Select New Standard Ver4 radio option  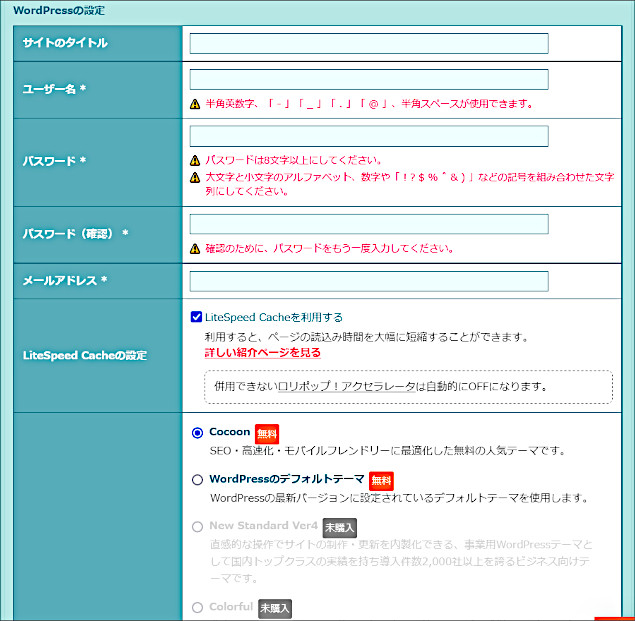pyautogui.click(x=197, y=527)
